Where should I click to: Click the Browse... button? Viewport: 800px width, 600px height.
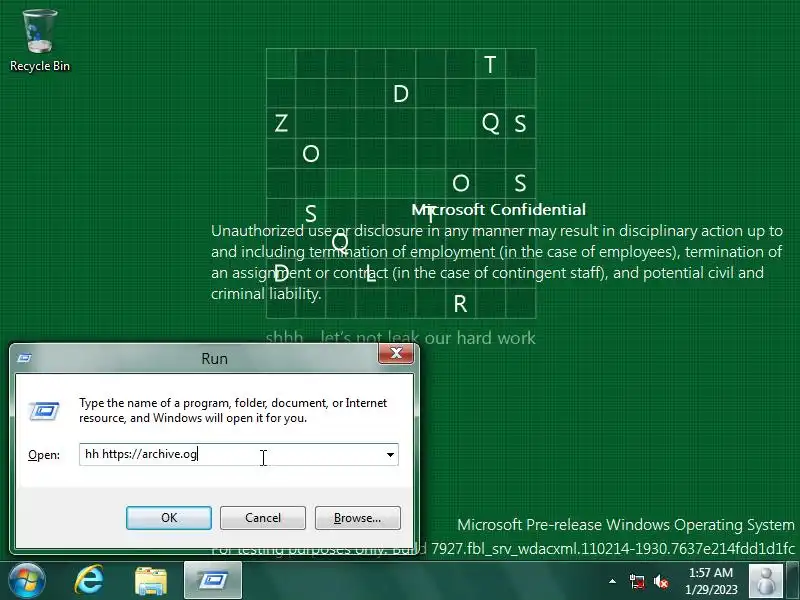(358, 518)
